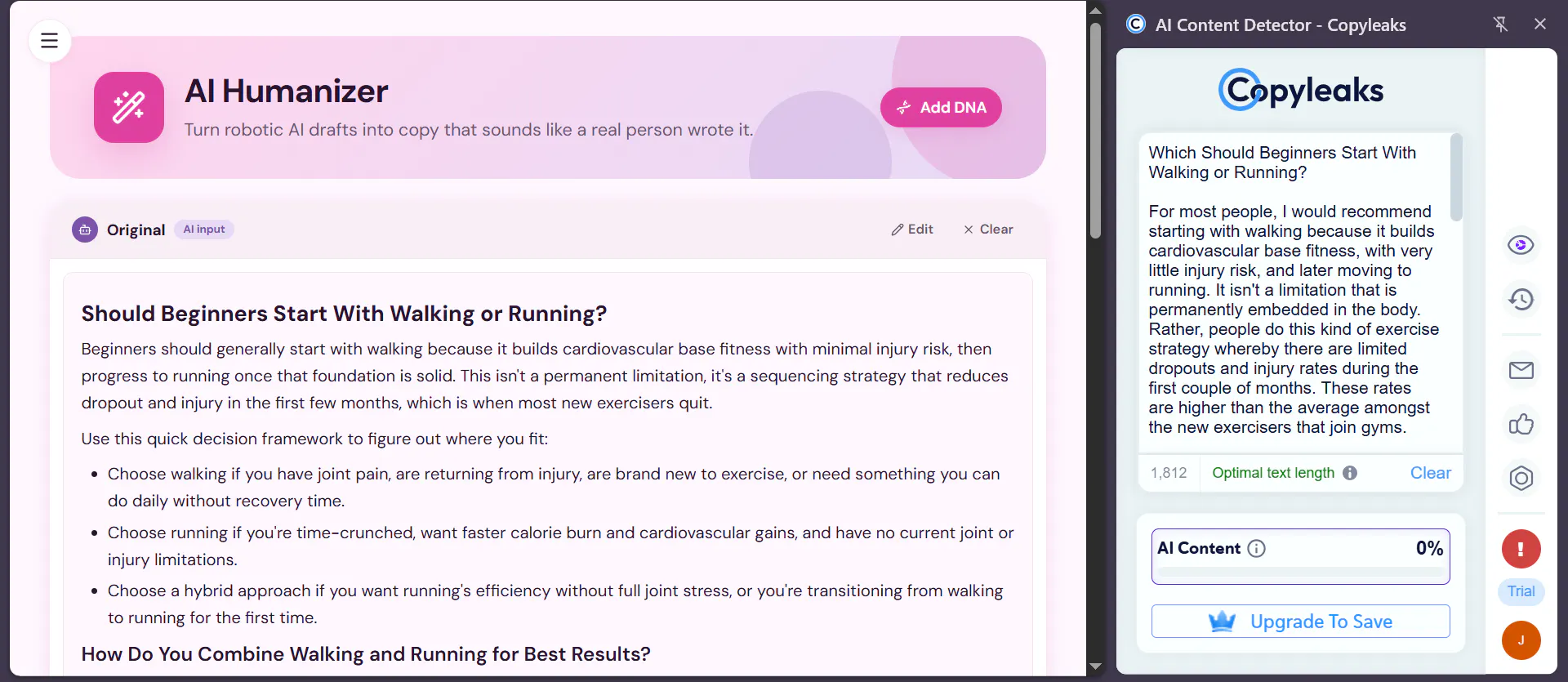The height and width of the screenshot is (682, 1568).
Task: Open the hamburger menu in AI Humanizer
Action: pyautogui.click(x=50, y=40)
